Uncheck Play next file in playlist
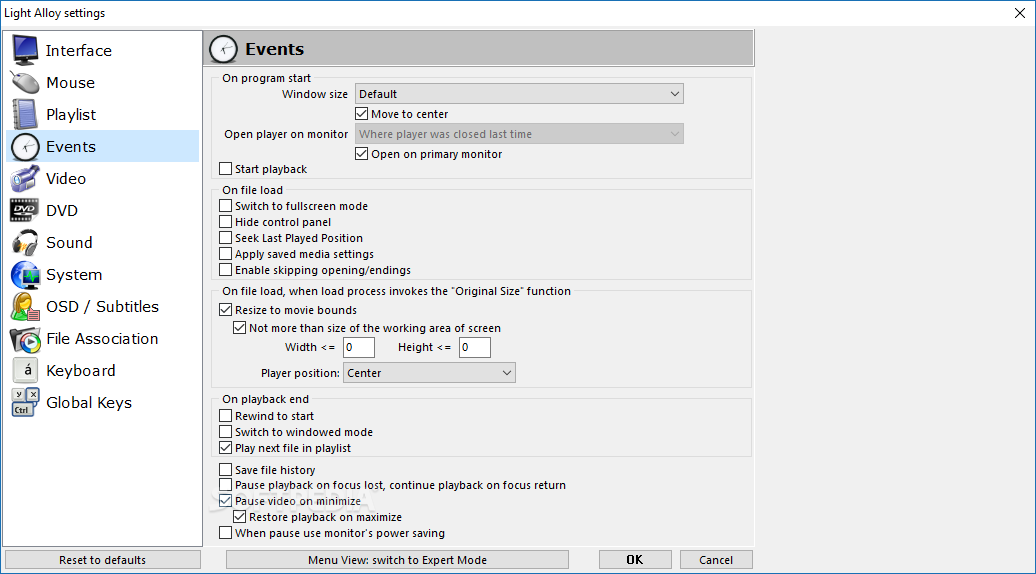The image size is (1036, 574). pos(225,448)
